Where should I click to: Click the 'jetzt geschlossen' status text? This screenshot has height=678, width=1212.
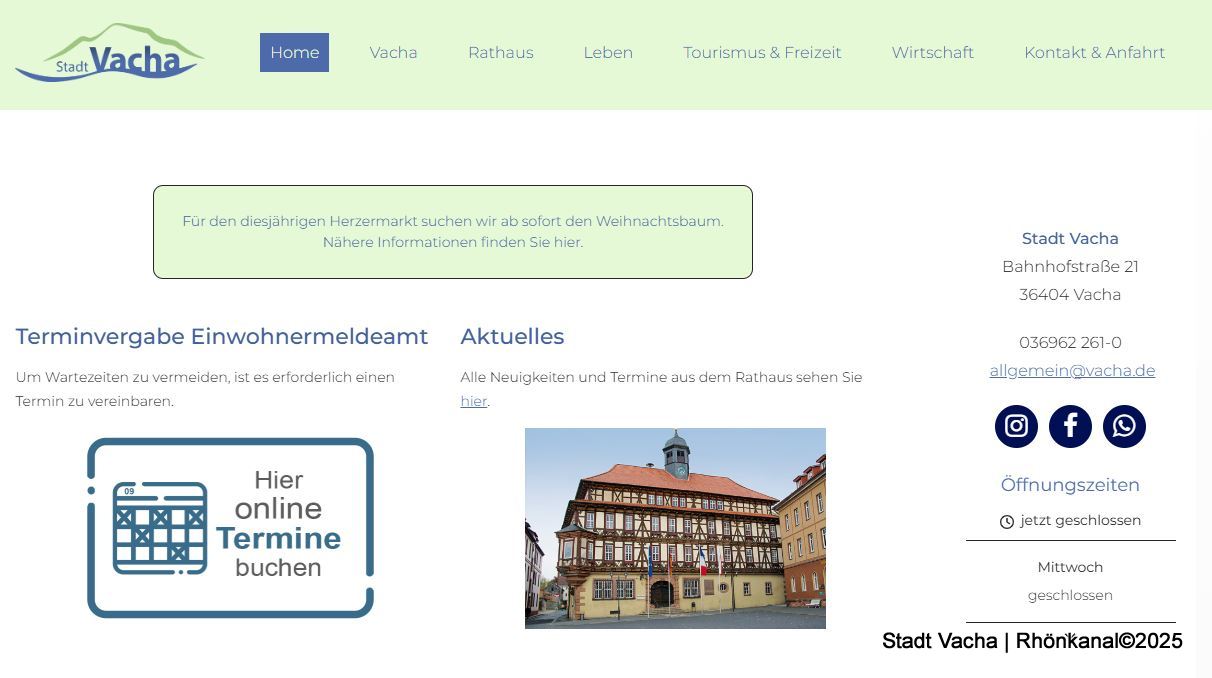coord(1080,520)
